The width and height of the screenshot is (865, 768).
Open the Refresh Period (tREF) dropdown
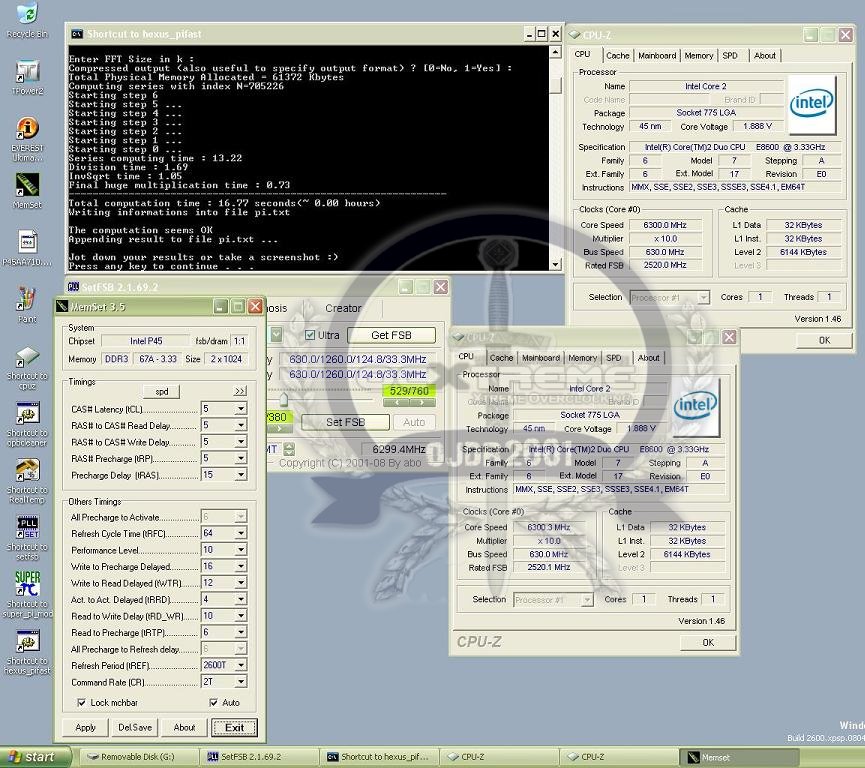pos(241,665)
